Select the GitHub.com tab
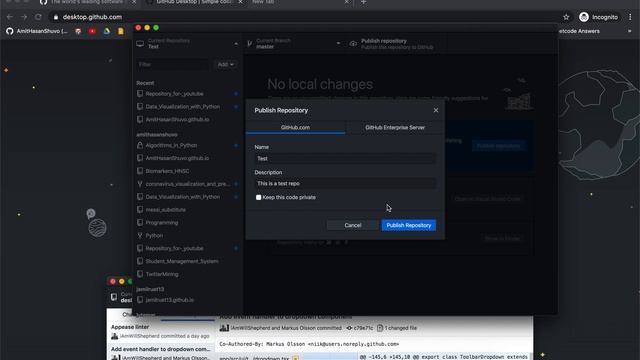640x360 pixels. [x=295, y=127]
